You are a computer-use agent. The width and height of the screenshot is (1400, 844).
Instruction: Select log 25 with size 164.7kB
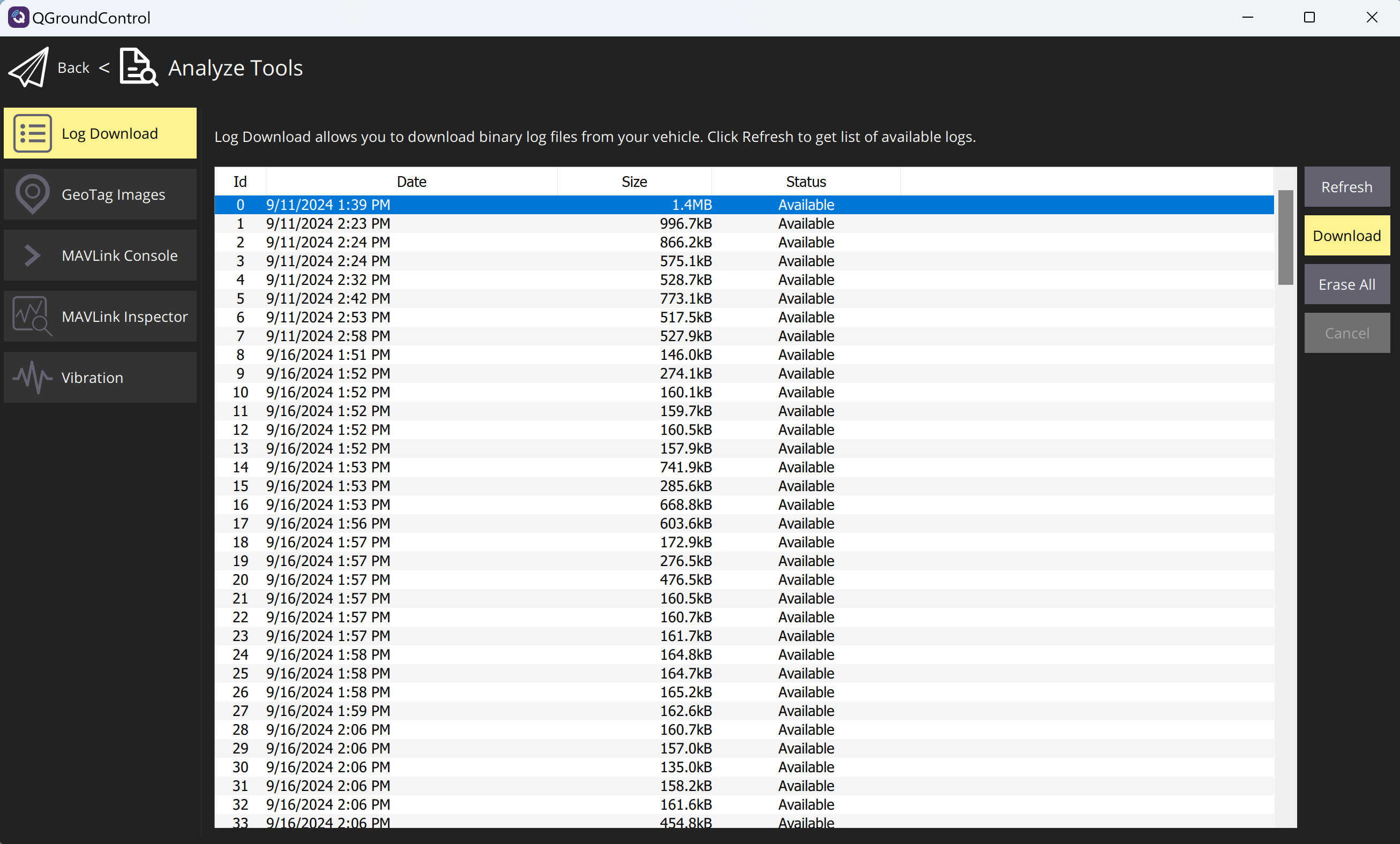[744, 674]
